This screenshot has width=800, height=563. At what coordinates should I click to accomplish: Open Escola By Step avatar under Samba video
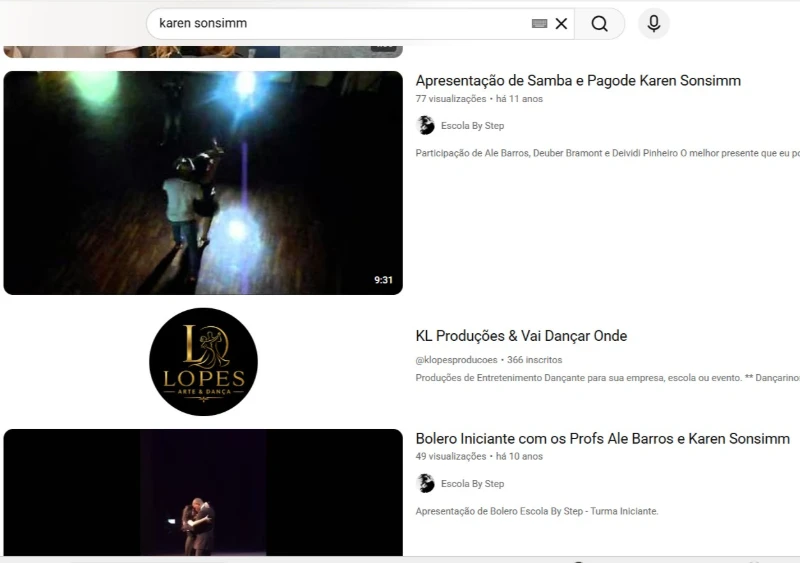[x=425, y=126]
